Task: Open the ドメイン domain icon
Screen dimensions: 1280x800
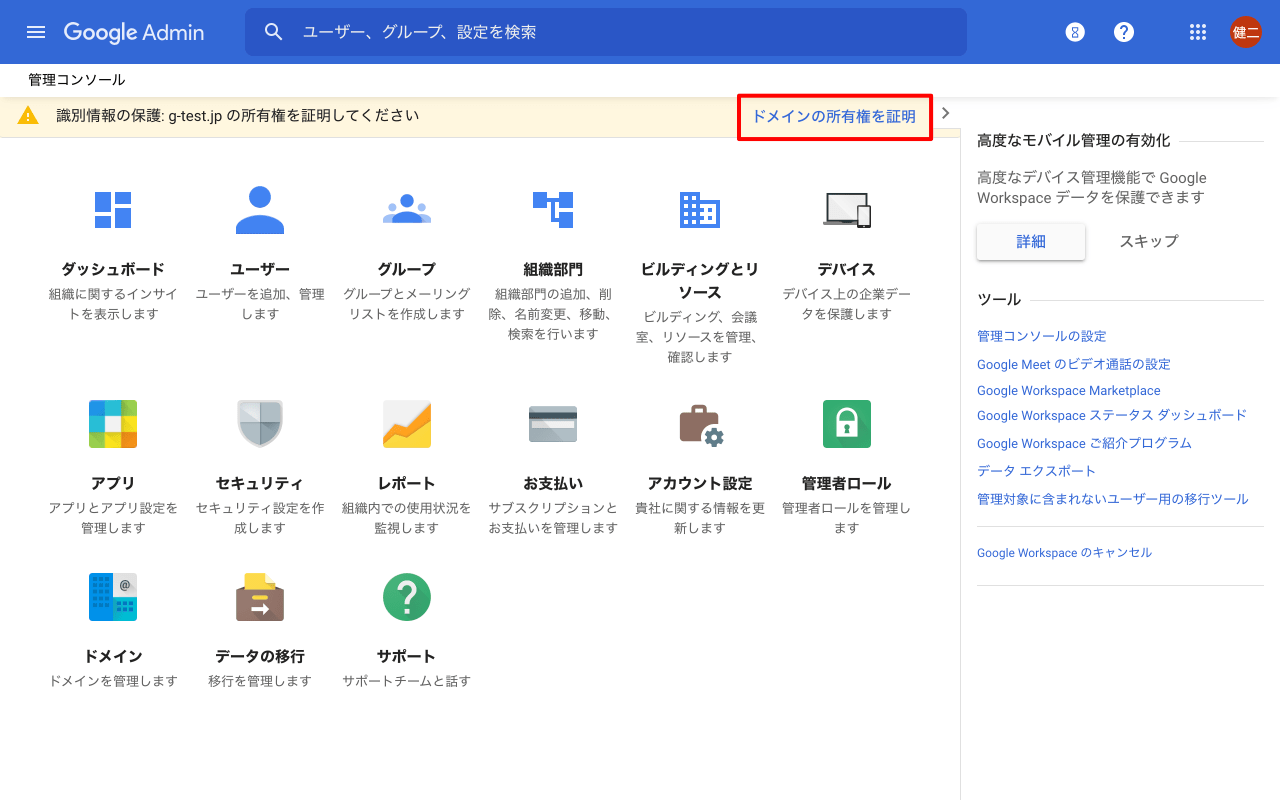Action: (113, 597)
